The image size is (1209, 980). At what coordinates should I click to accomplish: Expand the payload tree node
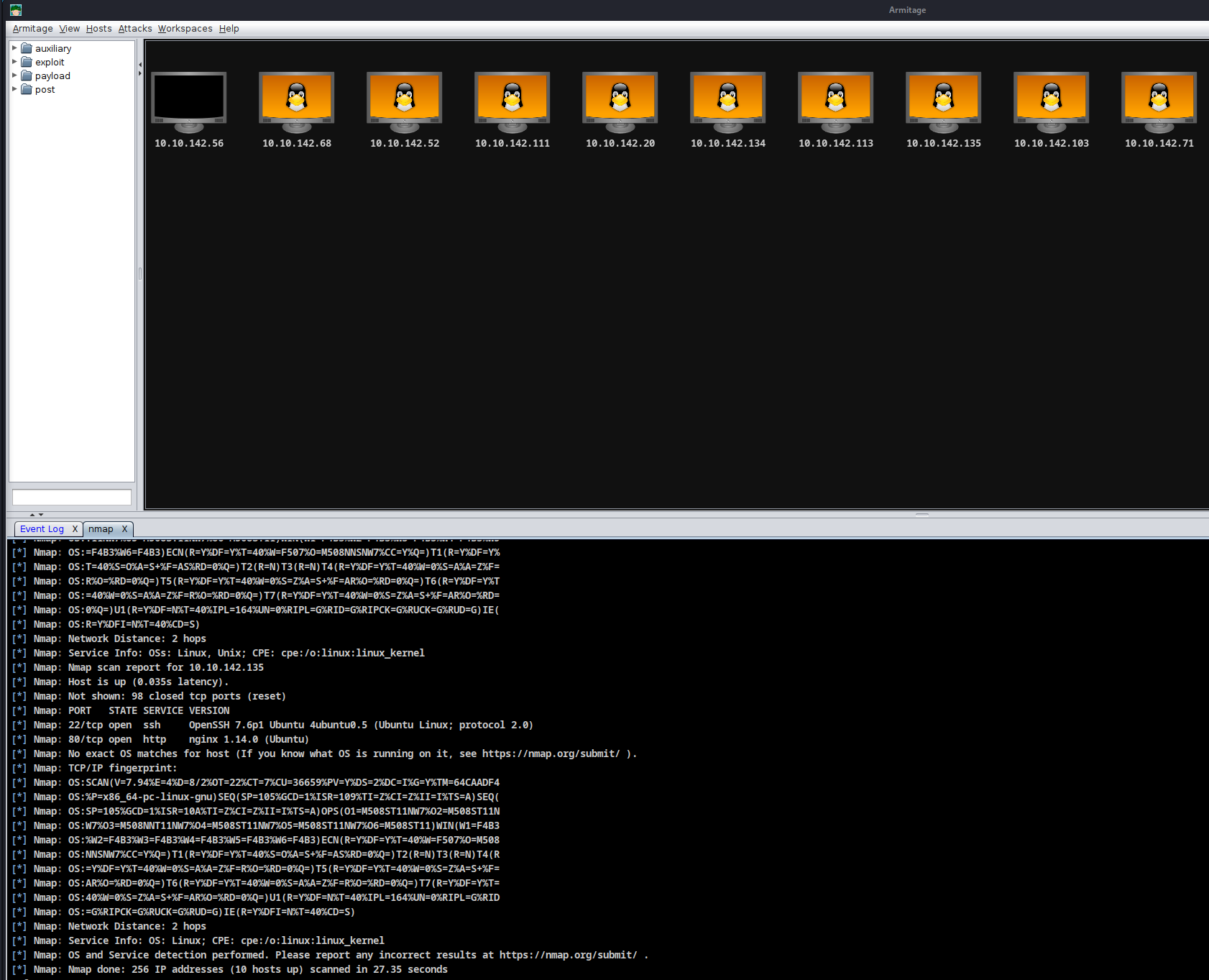pyautogui.click(x=14, y=75)
